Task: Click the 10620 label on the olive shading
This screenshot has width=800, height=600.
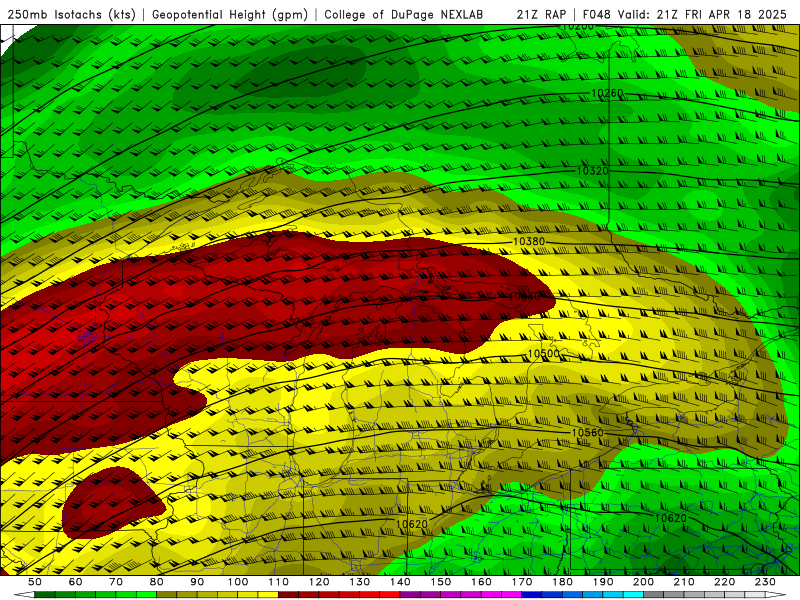Action: [411, 524]
